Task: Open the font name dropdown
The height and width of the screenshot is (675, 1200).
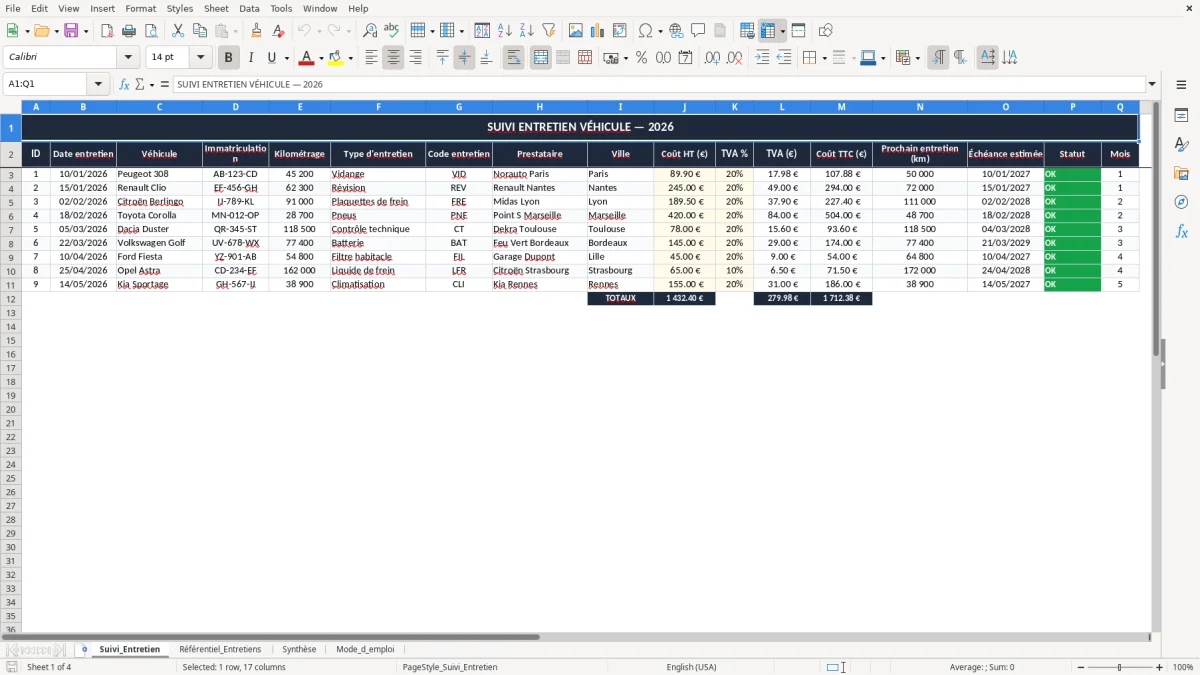Action: click(x=128, y=58)
